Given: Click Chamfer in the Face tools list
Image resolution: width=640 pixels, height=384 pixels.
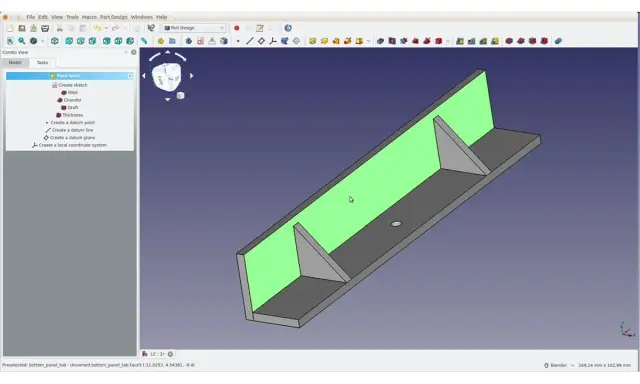Looking at the screenshot, I should coord(69,100).
